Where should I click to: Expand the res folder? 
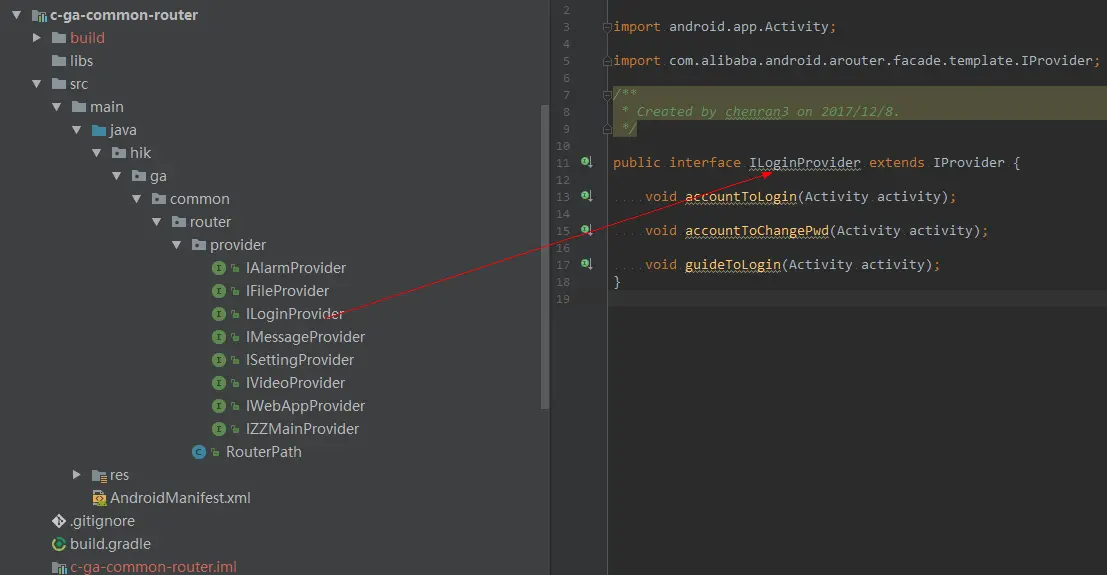tap(77, 475)
